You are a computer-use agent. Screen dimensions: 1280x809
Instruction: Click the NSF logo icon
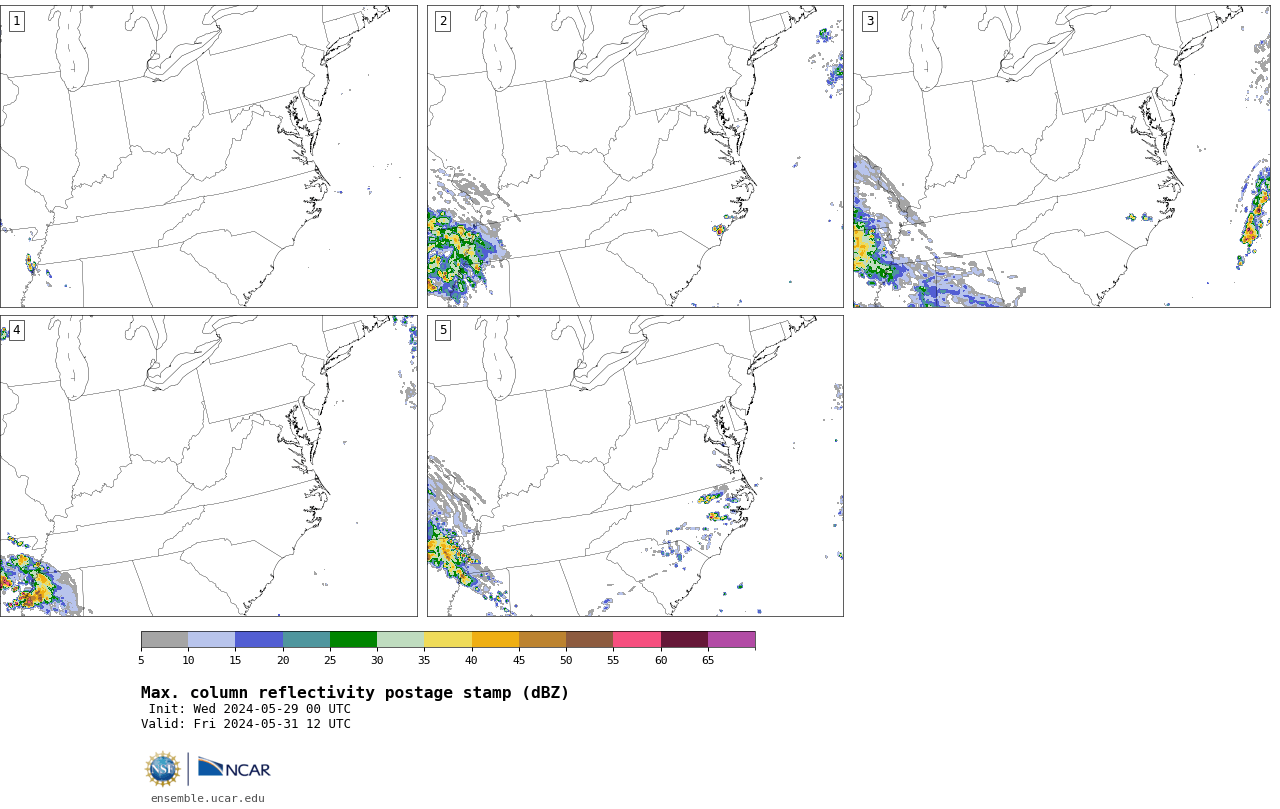tap(163, 769)
